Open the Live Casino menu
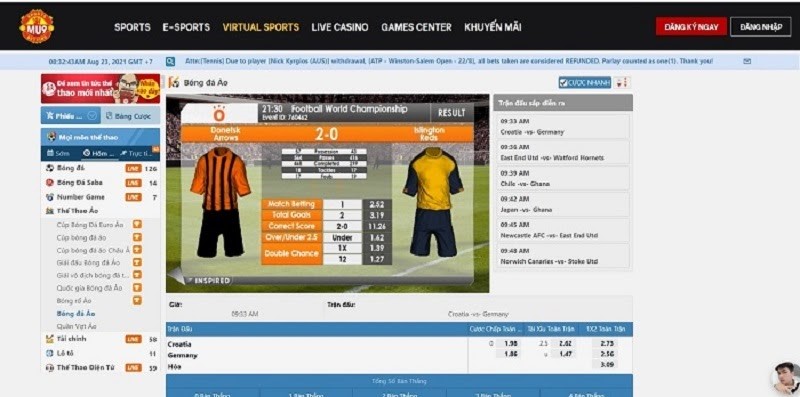Viewport: 800px width, 397px height. coord(340,28)
